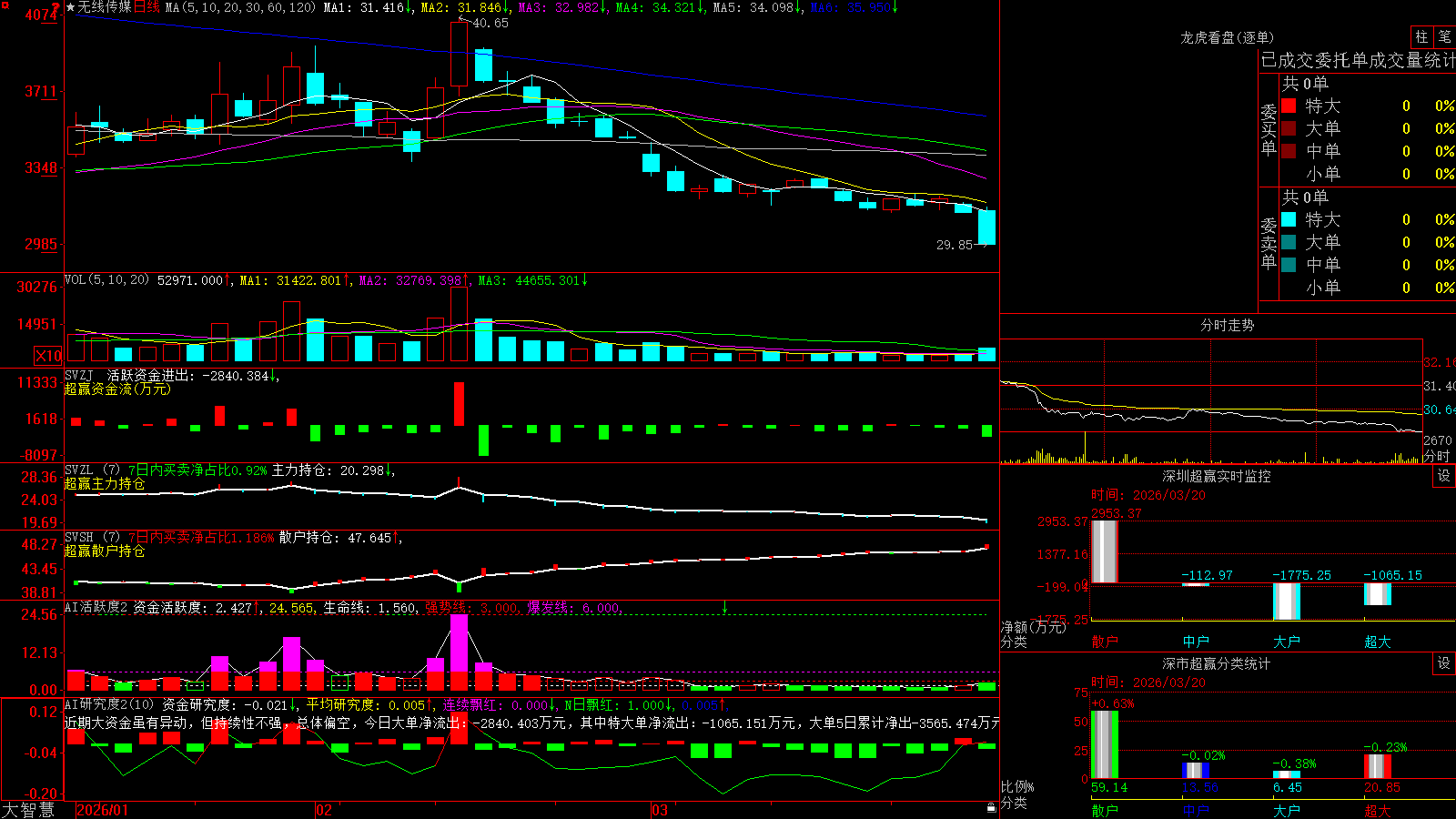
Task: Switch to 柱 bar view
Action: click(1421, 36)
